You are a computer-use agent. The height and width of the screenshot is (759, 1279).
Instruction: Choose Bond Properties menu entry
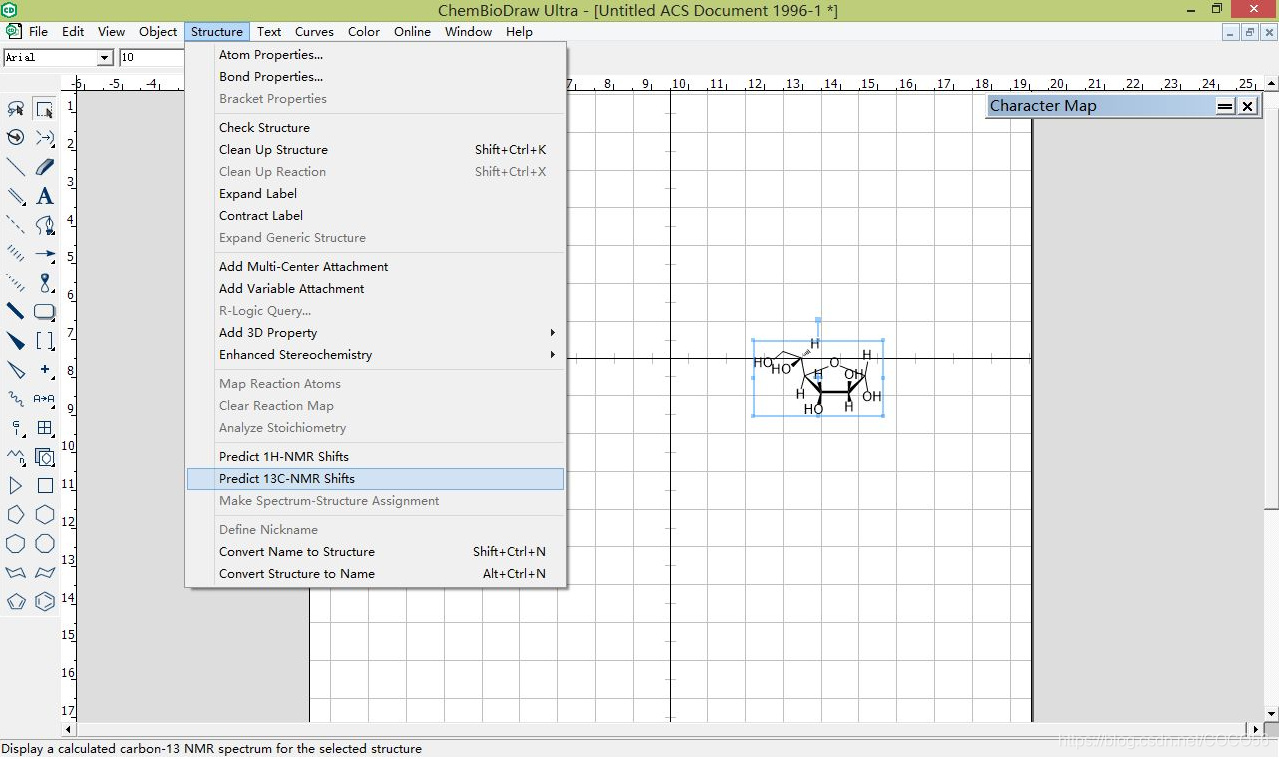[376, 77]
